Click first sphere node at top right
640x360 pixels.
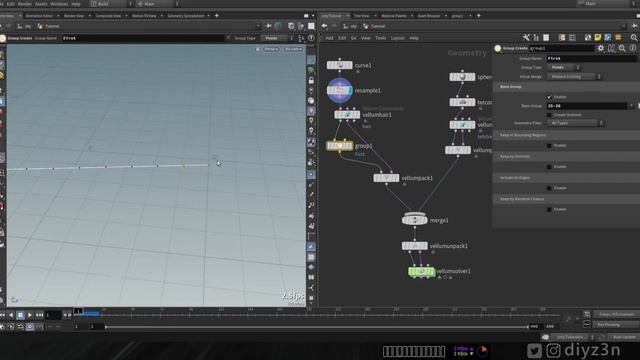tap(462, 77)
